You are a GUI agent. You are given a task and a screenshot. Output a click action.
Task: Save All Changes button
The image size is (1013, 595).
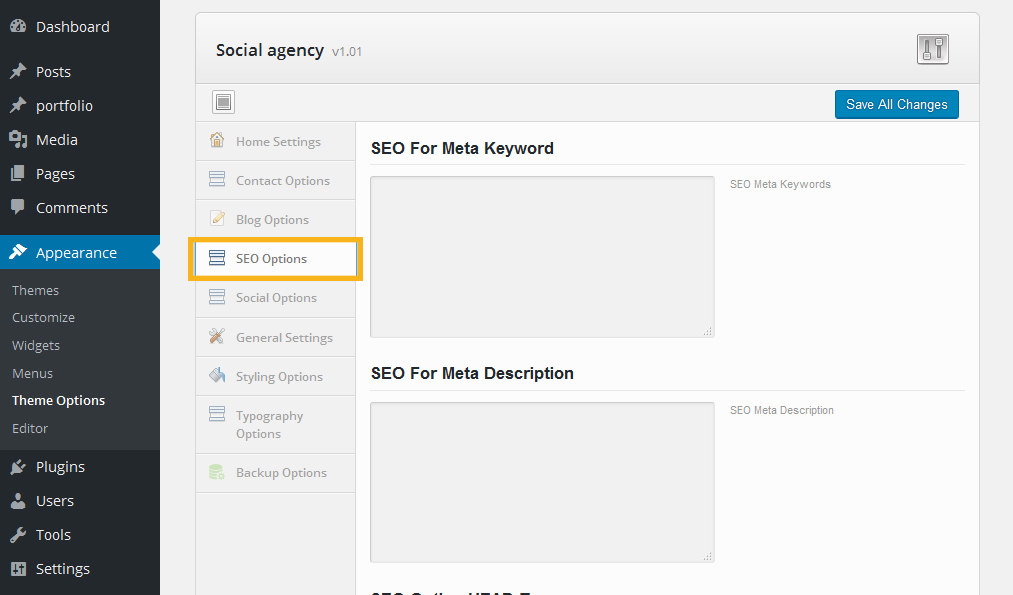click(897, 105)
